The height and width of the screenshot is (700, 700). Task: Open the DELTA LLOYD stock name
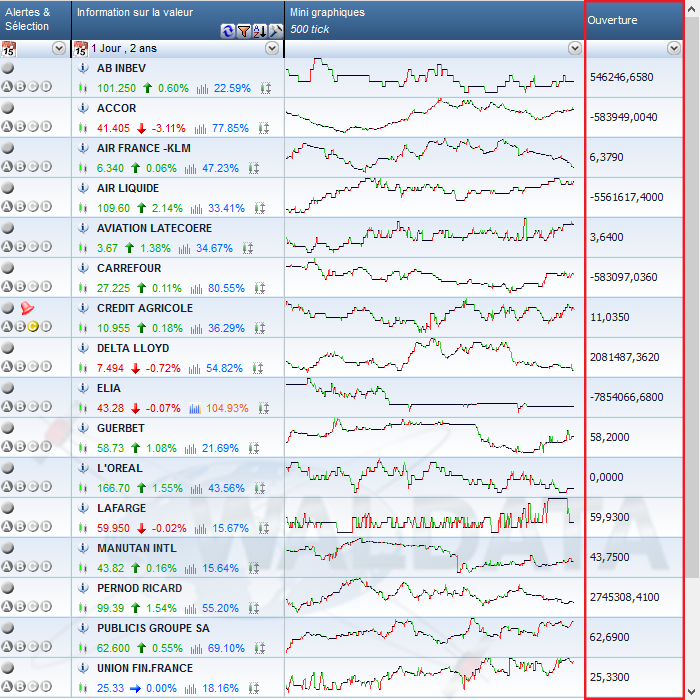133,348
